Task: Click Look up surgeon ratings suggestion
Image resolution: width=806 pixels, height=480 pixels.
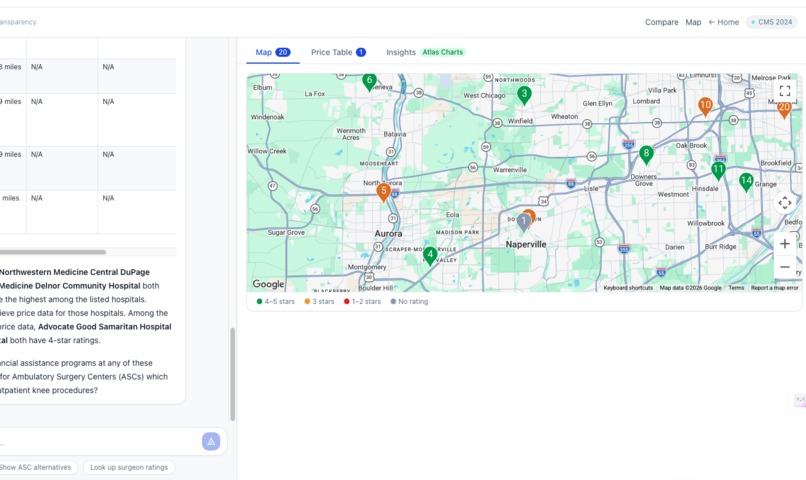Action: [129, 467]
